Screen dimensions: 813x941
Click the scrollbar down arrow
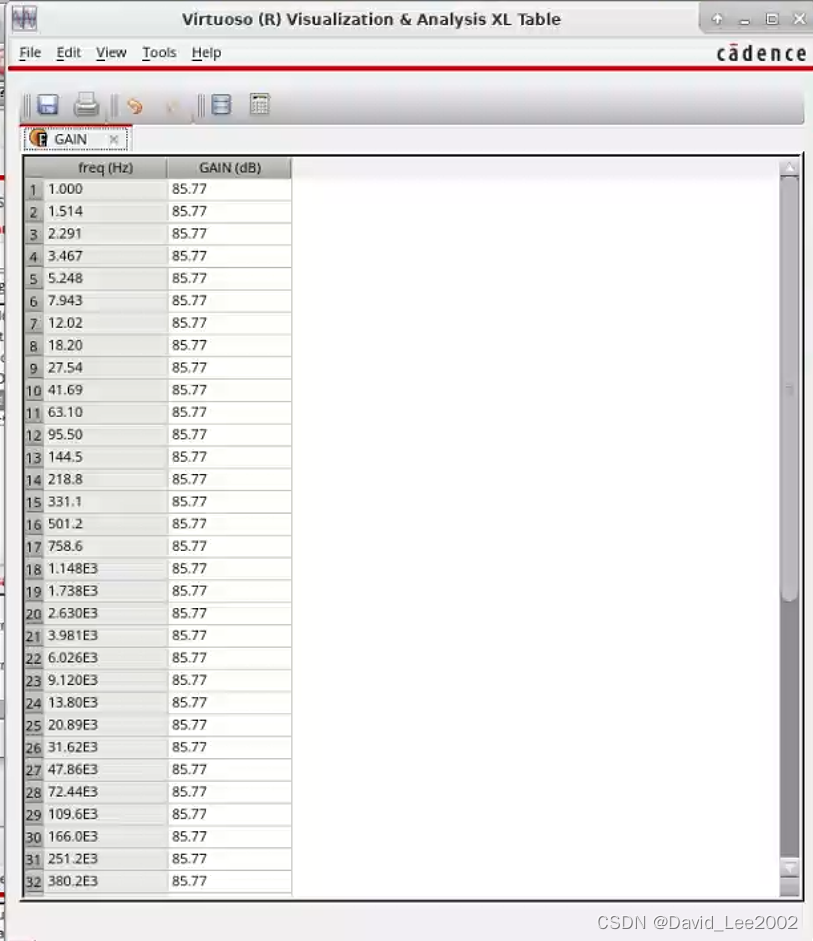(790, 868)
